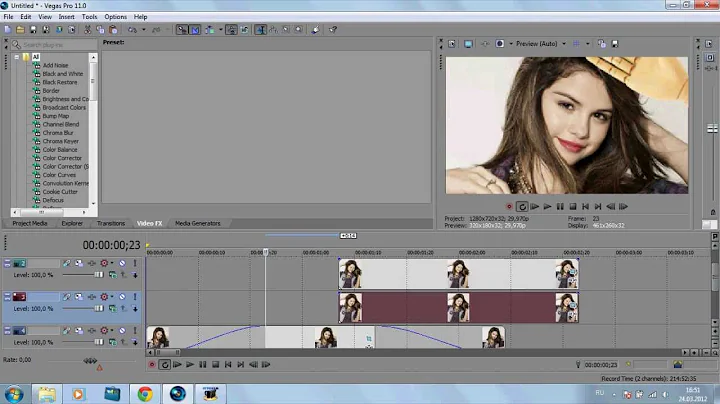This screenshot has width=720, height=404.
Task: Open a file with the folder toolbar icon
Action: pos(20,29)
